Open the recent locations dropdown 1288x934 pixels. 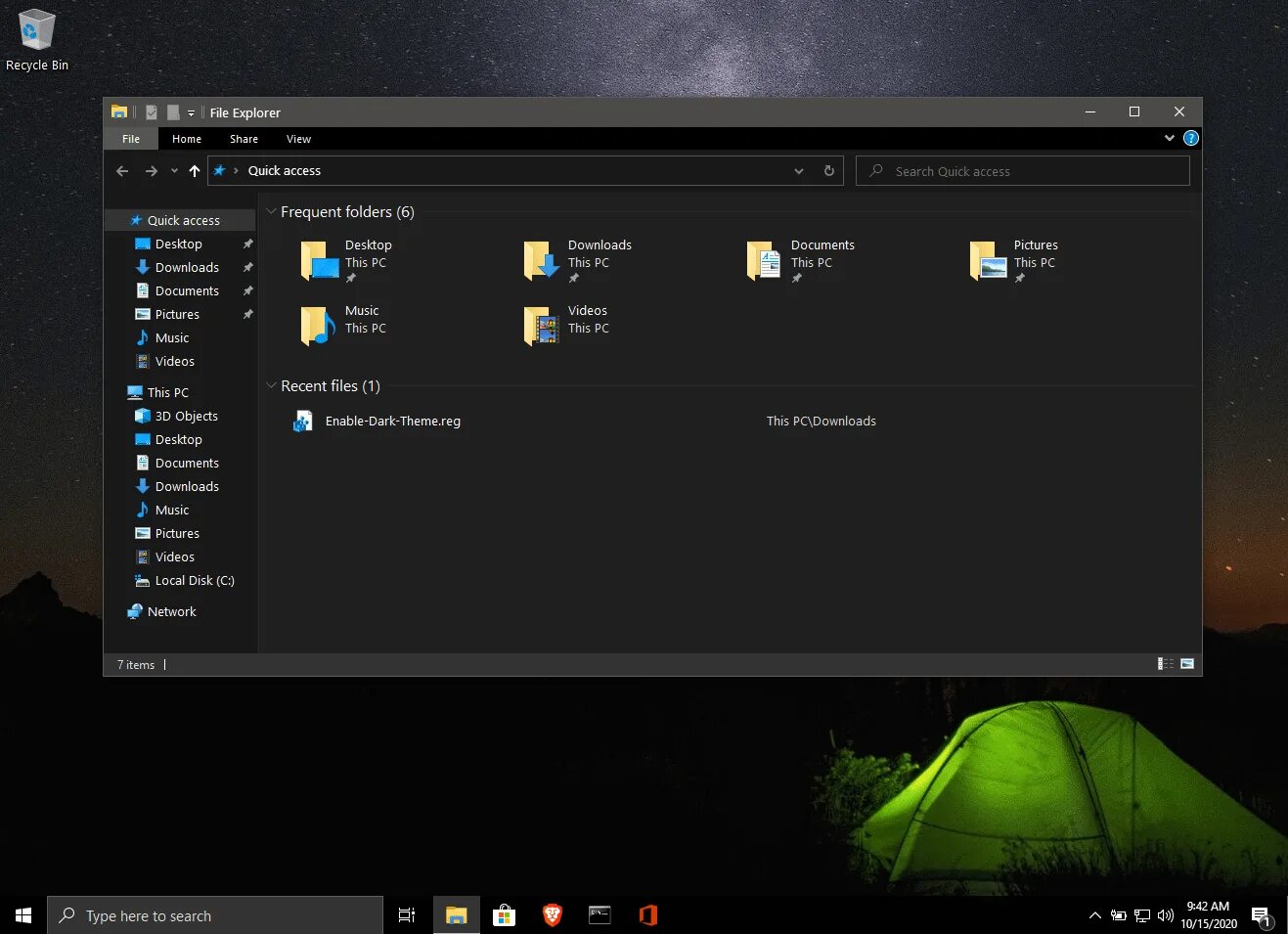(174, 171)
